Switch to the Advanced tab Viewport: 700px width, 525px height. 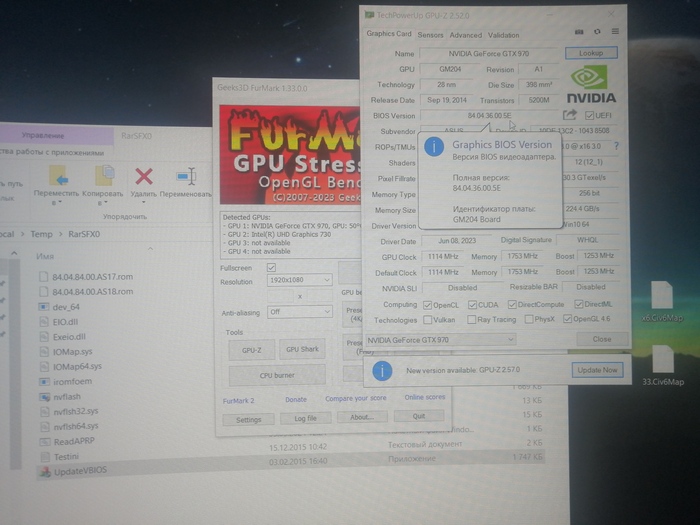point(466,35)
